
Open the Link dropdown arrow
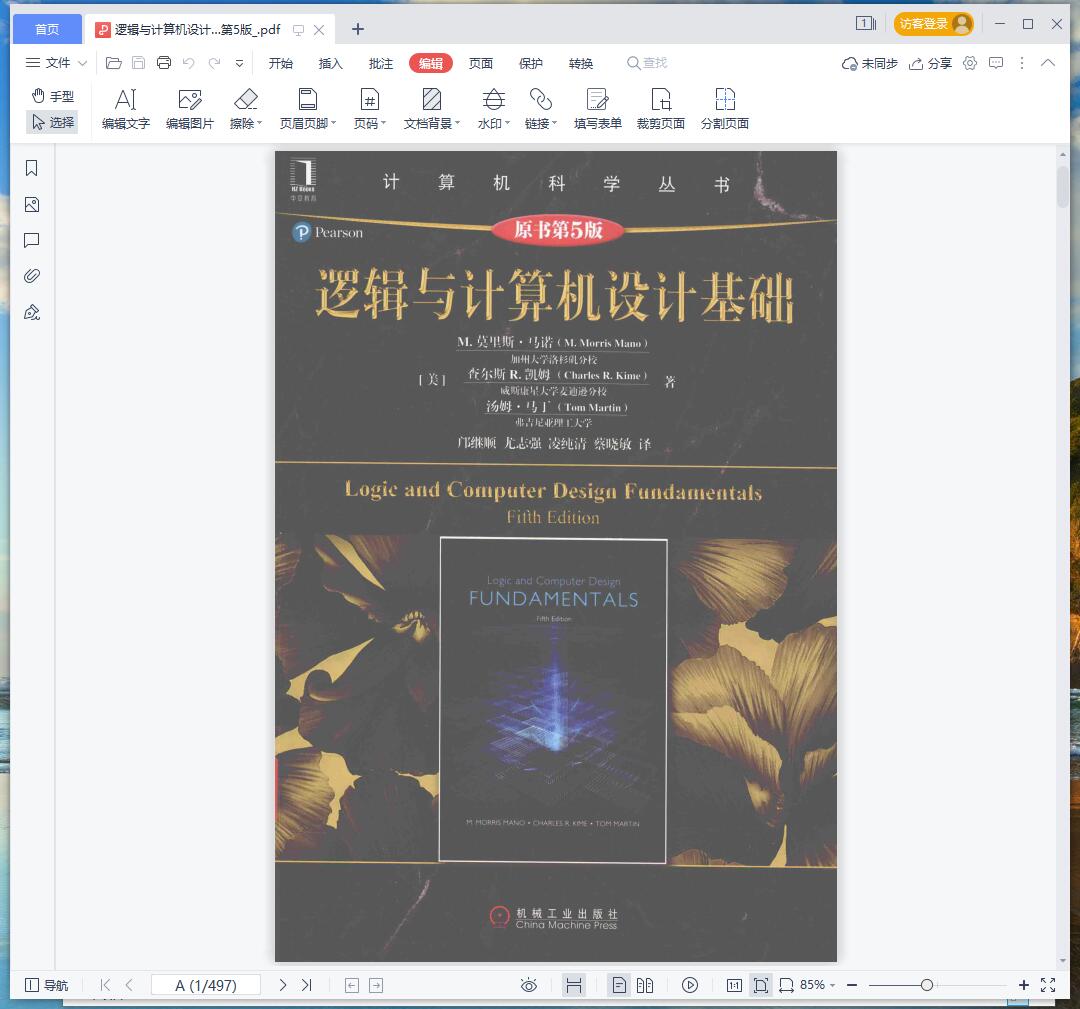[554, 123]
